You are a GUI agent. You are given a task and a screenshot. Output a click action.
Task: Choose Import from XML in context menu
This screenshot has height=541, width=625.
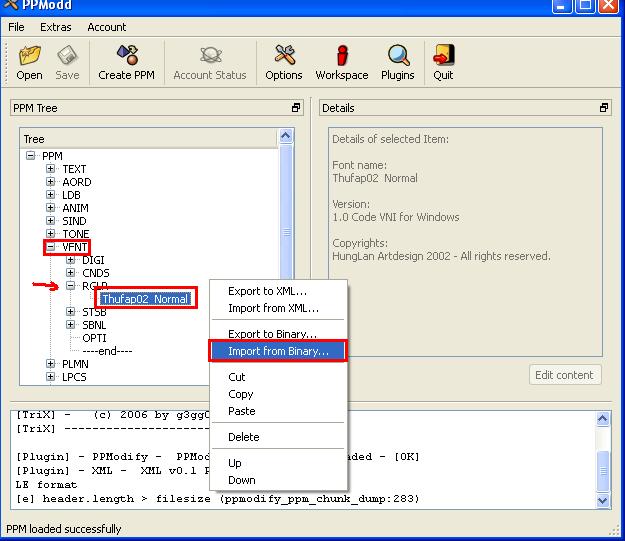(x=278, y=308)
